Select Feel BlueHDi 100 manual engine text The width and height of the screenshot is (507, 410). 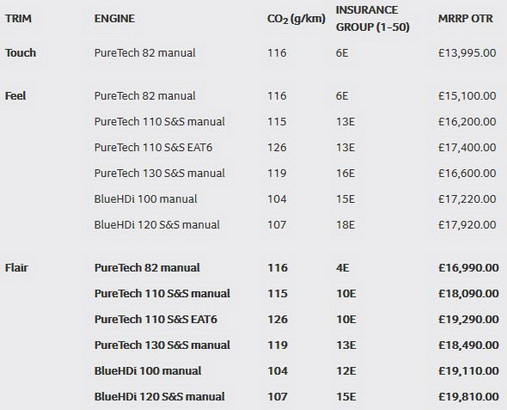click(x=146, y=199)
